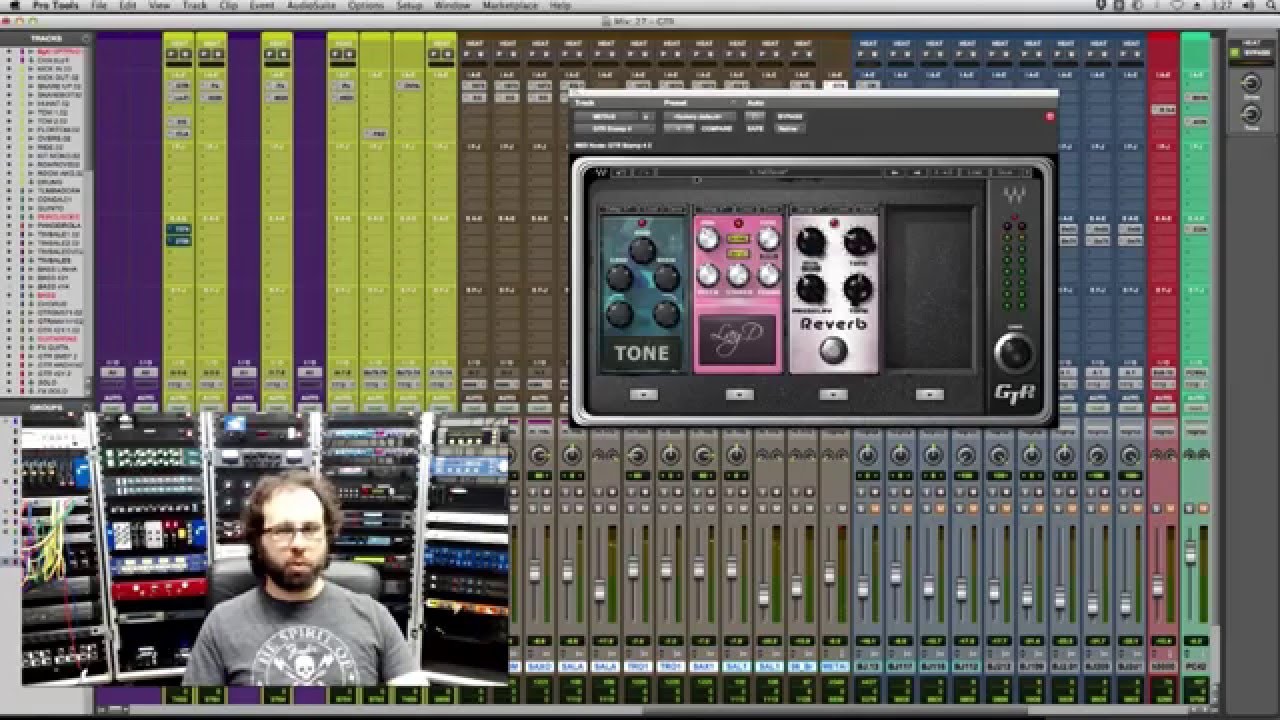Open the menu arrow below the empty stomp slot
This screenshot has width=1280, height=720.
929,395
